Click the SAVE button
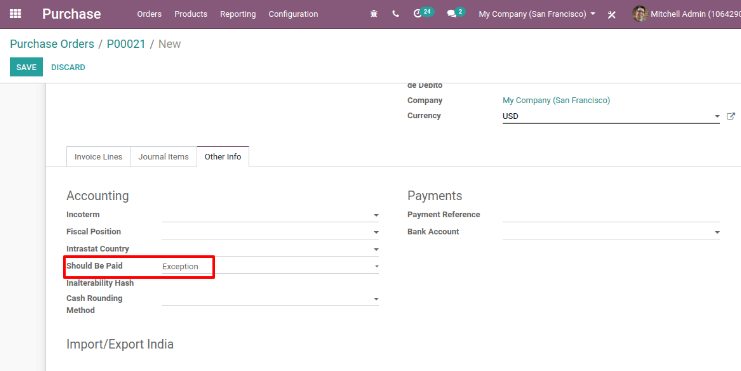 click(26, 67)
